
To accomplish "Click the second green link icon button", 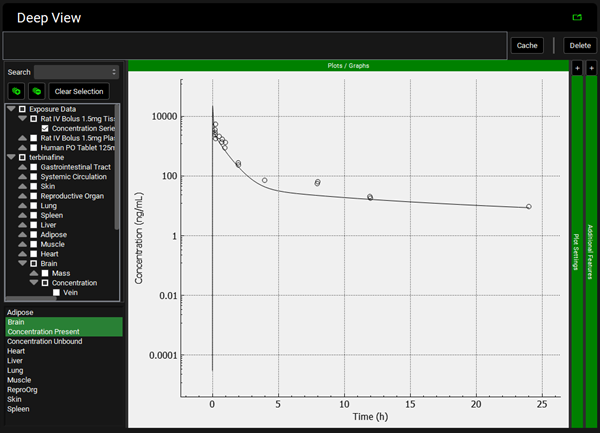I will [36, 91].
